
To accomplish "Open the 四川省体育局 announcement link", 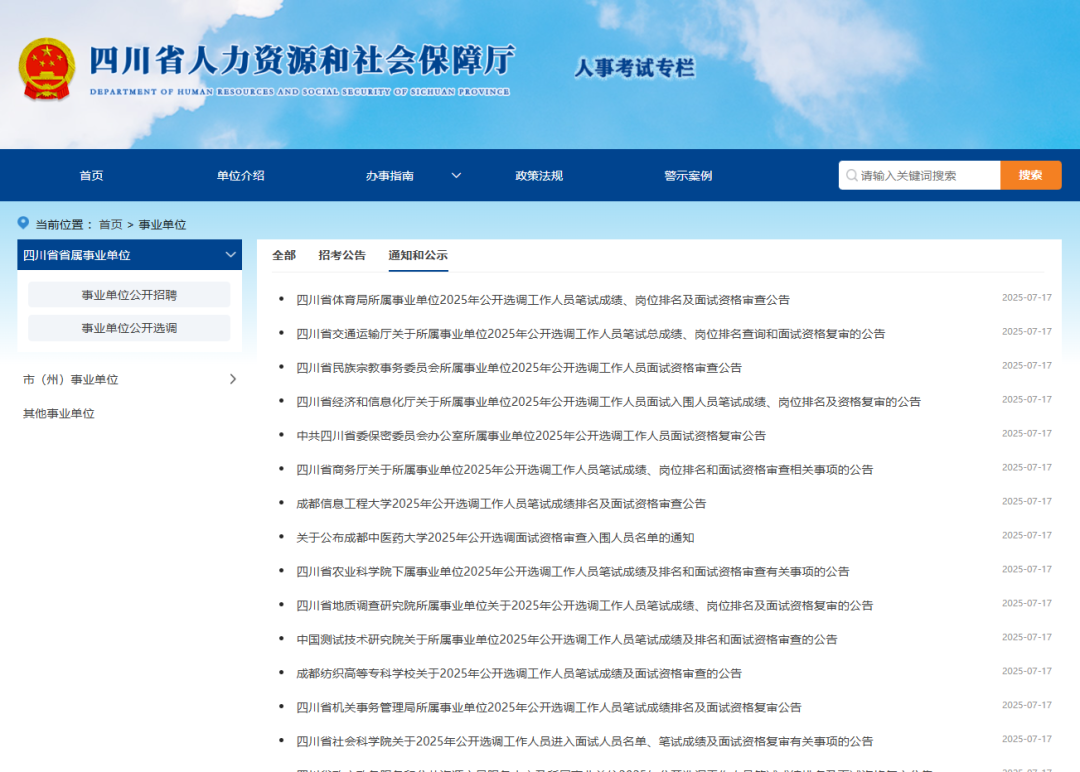I will click(x=542, y=299).
